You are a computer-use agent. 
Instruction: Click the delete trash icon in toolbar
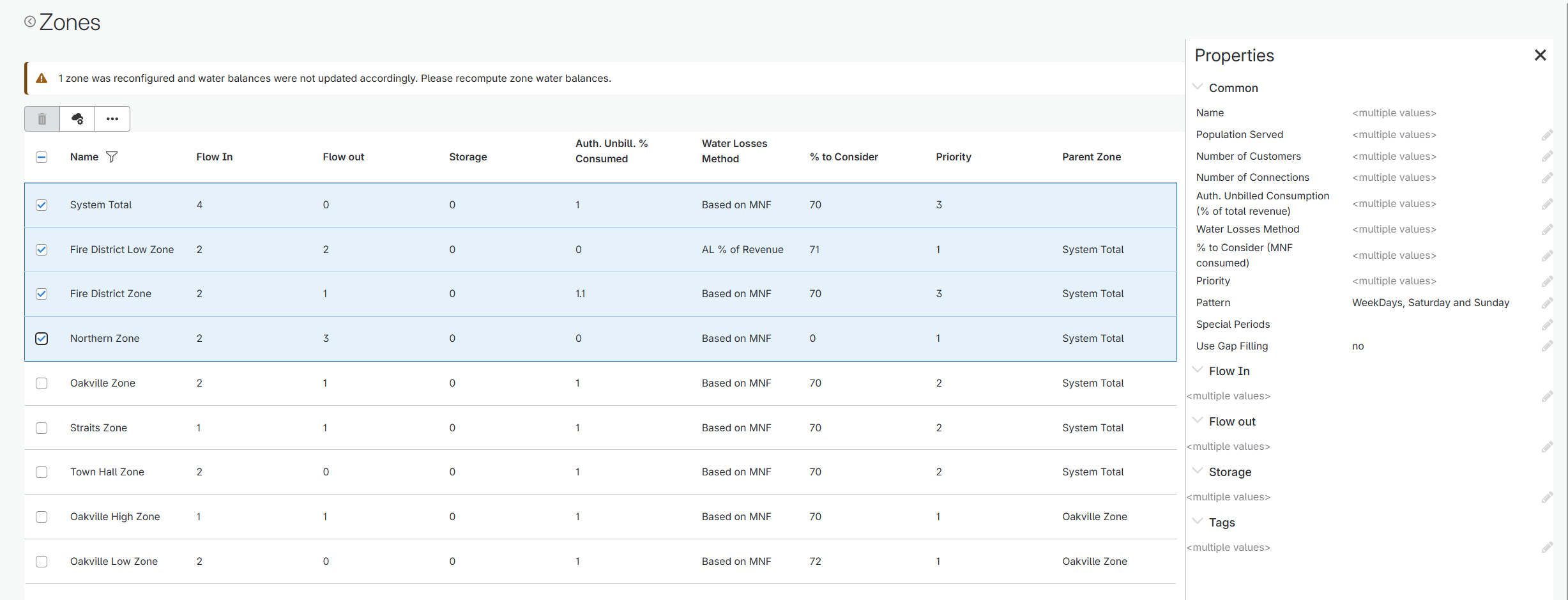click(42, 119)
